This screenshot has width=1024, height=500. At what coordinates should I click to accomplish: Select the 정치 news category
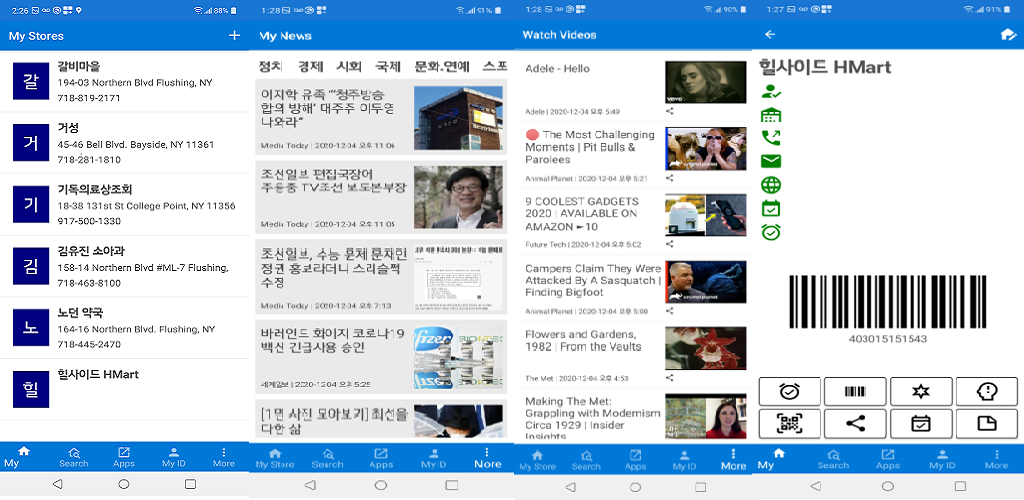click(270, 66)
